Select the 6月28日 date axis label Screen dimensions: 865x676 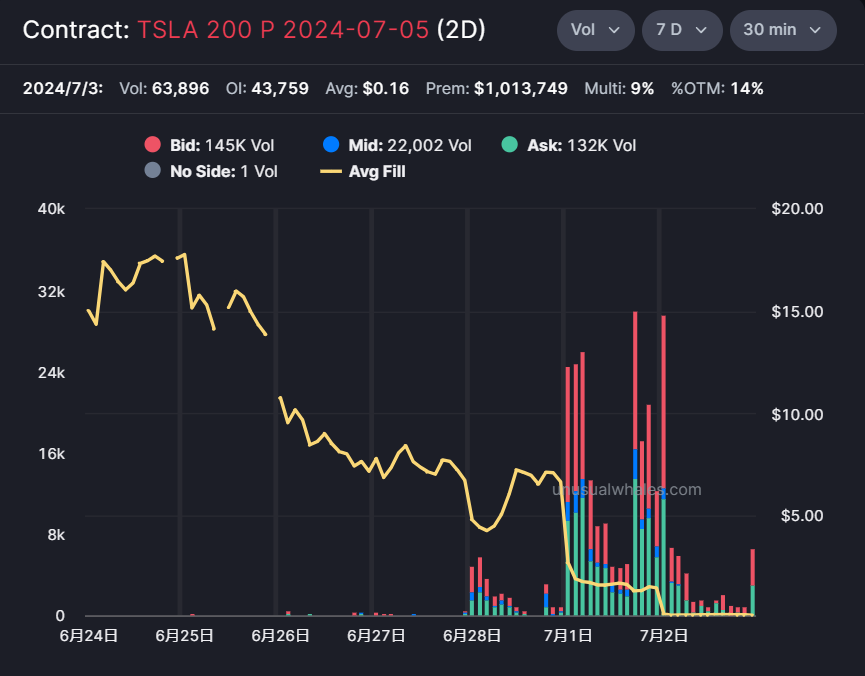(472, 636)
